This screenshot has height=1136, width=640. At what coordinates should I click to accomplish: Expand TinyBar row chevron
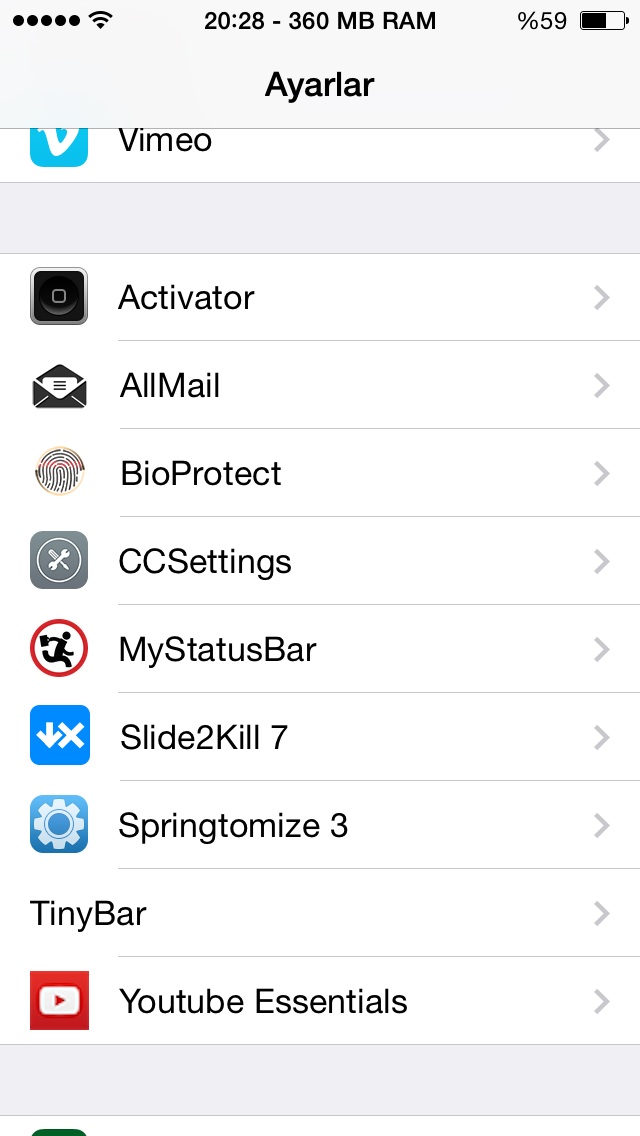click(601, 914)
